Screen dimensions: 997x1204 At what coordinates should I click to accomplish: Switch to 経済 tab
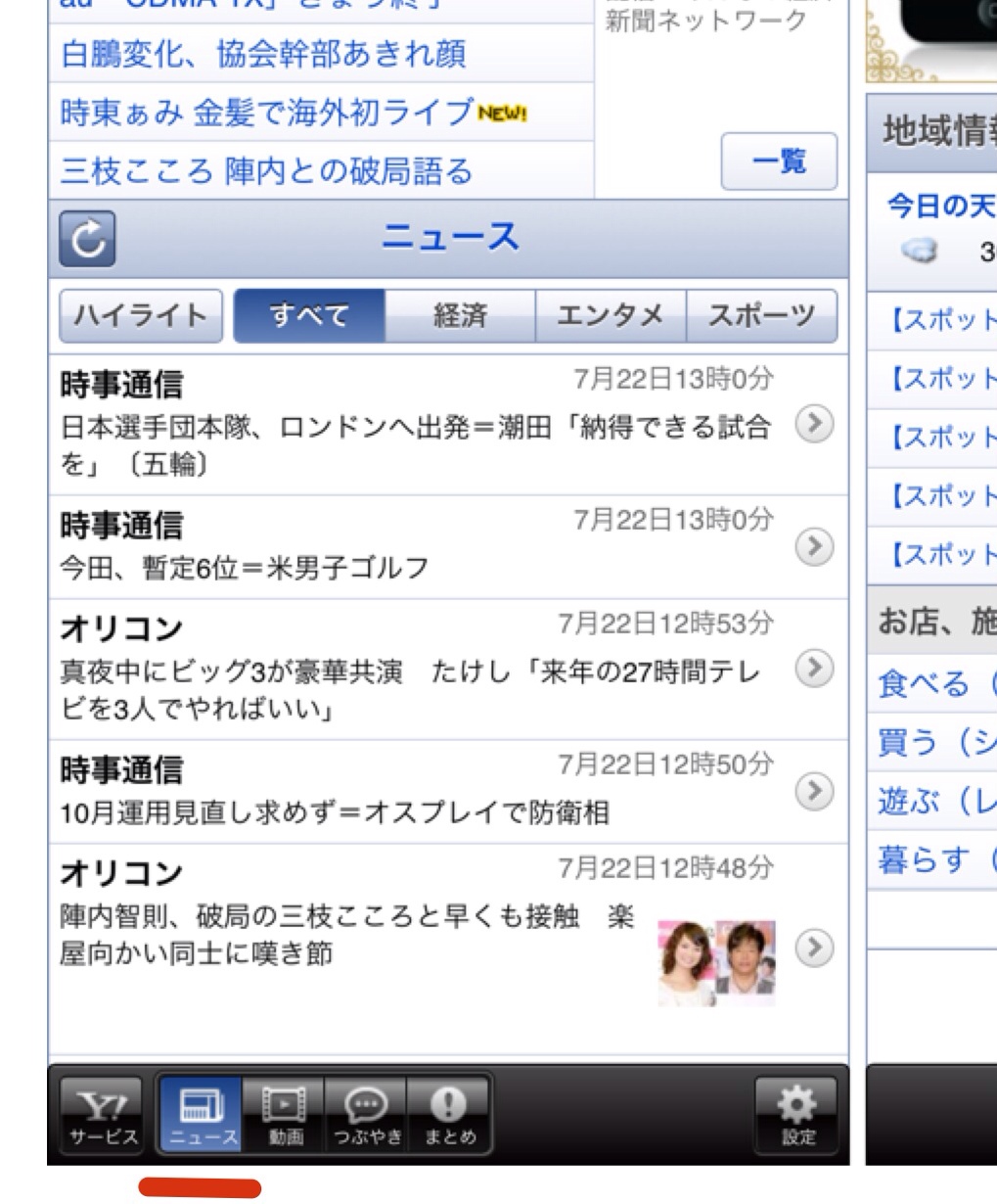pos(460,315)
